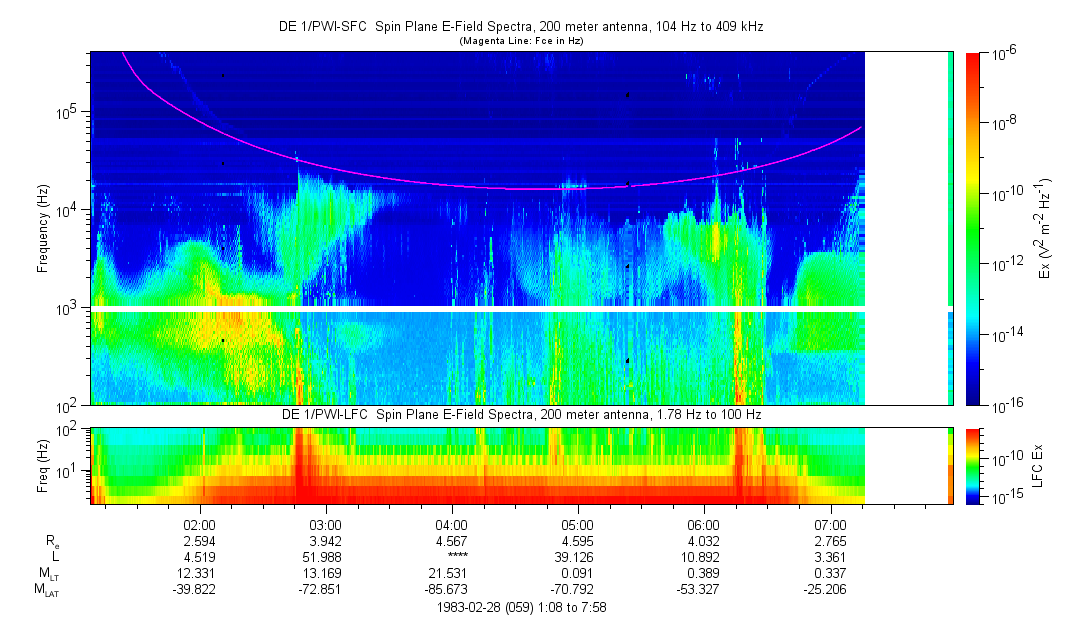Click the MLAT value -85.673
This screenshot has height=620, width=1083.
pyautogui.click(x=452, y=588)
